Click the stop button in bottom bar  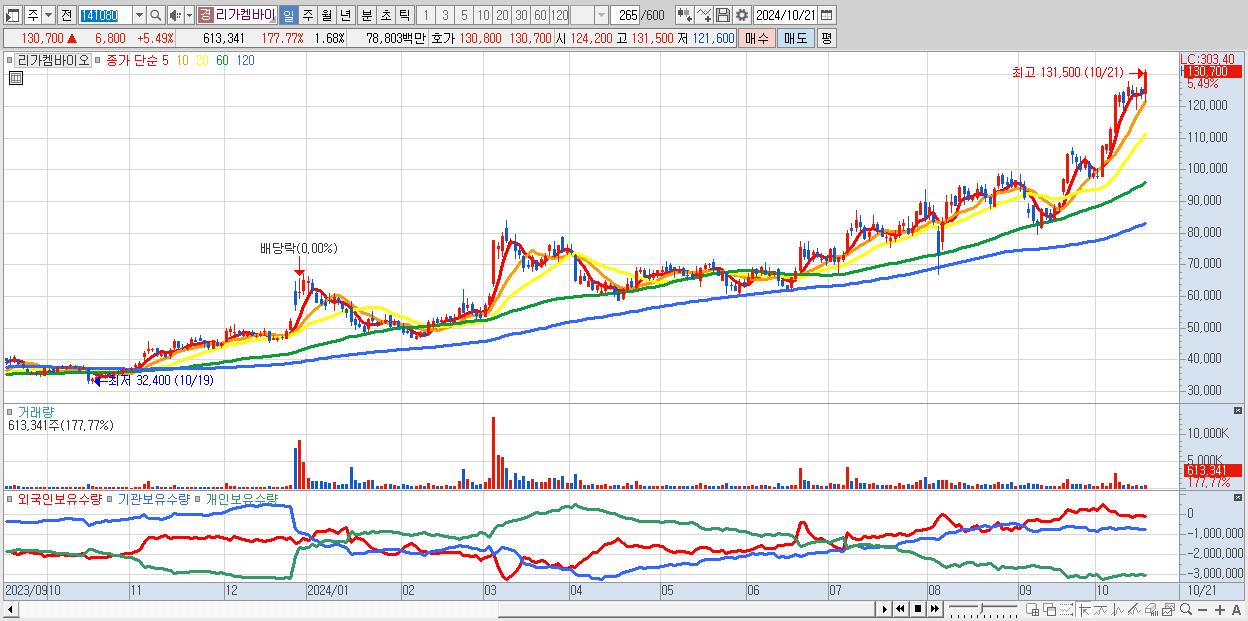click(x=918, y=609)
